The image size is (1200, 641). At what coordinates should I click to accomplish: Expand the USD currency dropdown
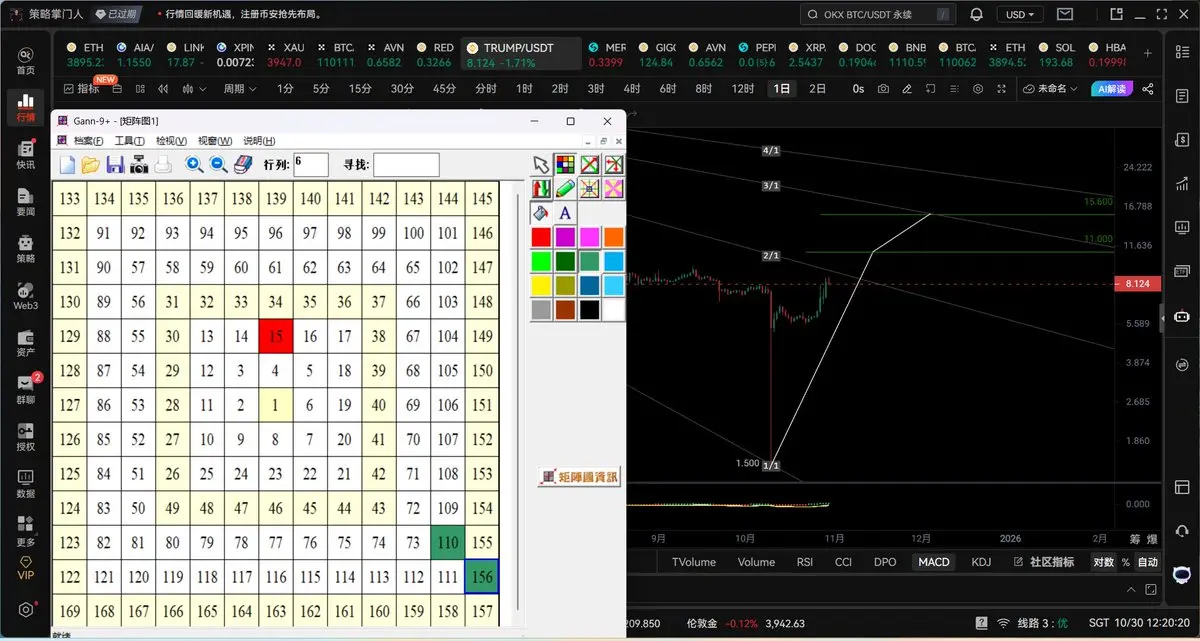coord(1020,15)
